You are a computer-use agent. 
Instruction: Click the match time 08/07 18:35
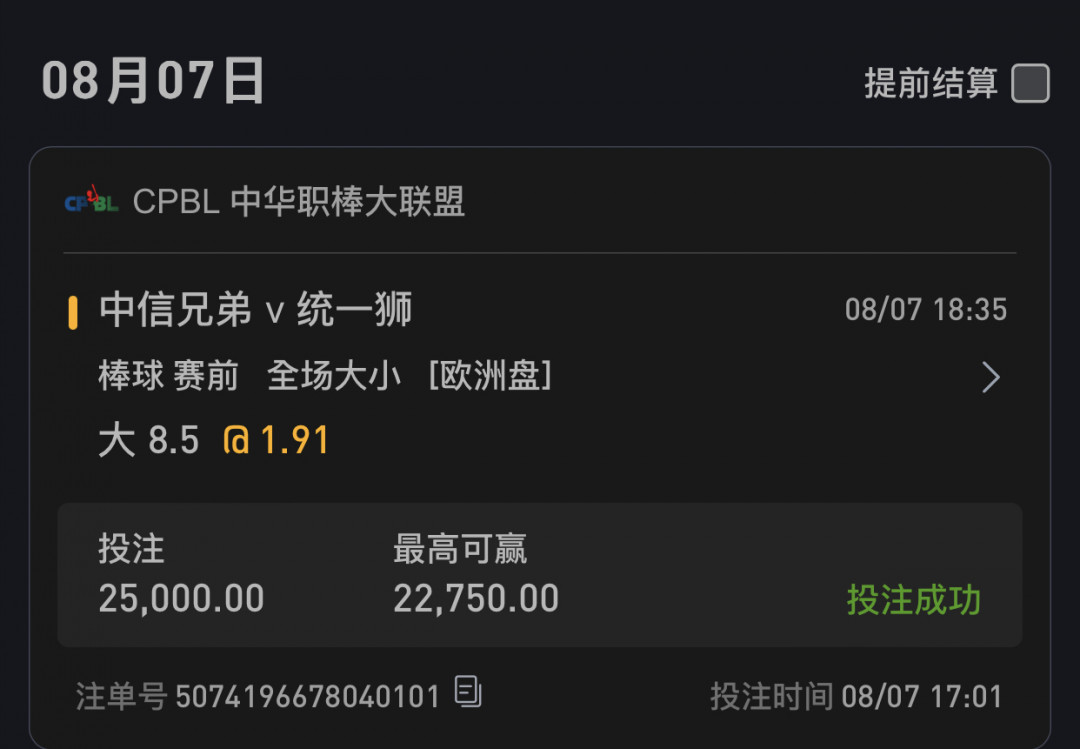tap(926, 309)
